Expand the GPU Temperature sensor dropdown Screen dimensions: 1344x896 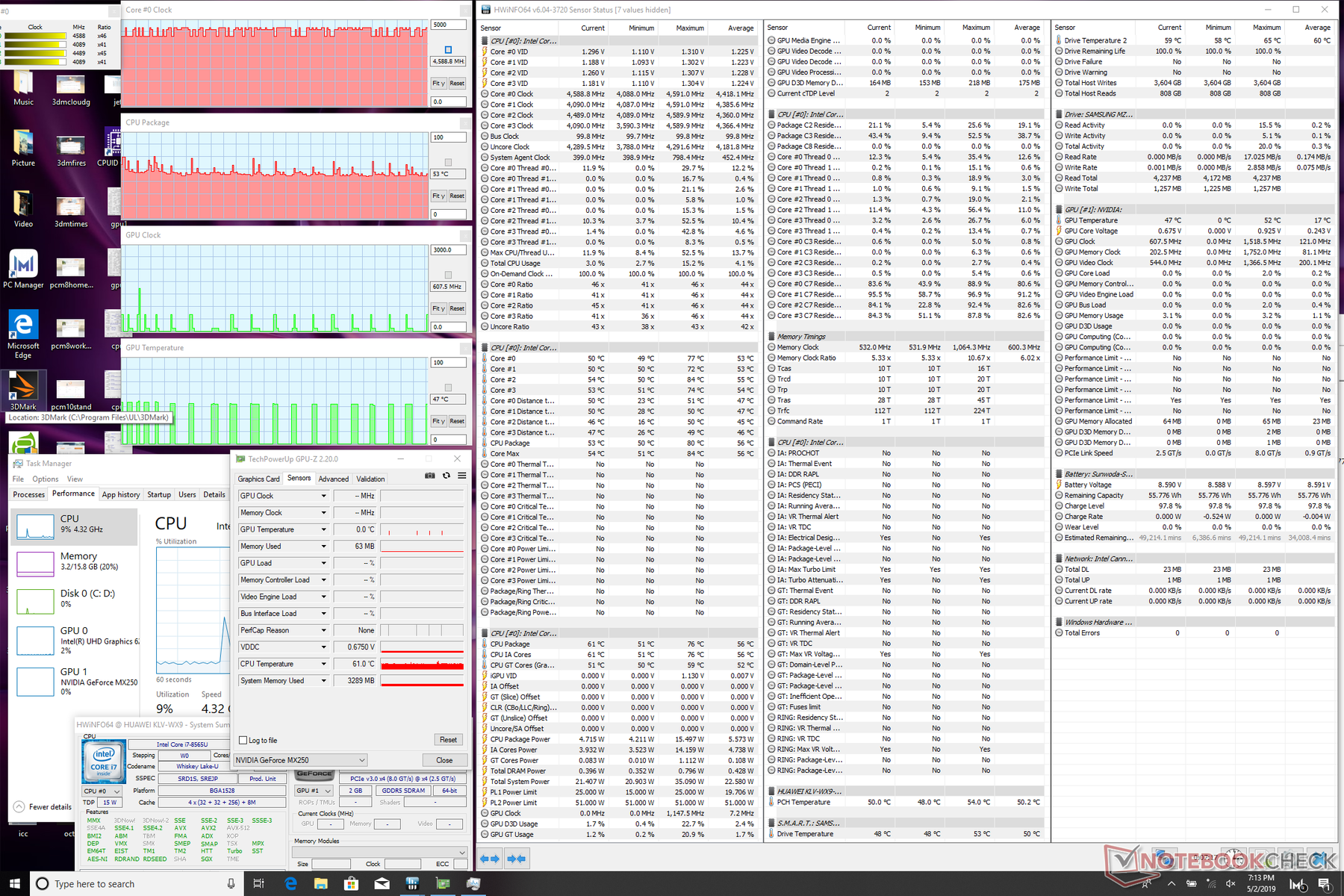pos(323,529)
